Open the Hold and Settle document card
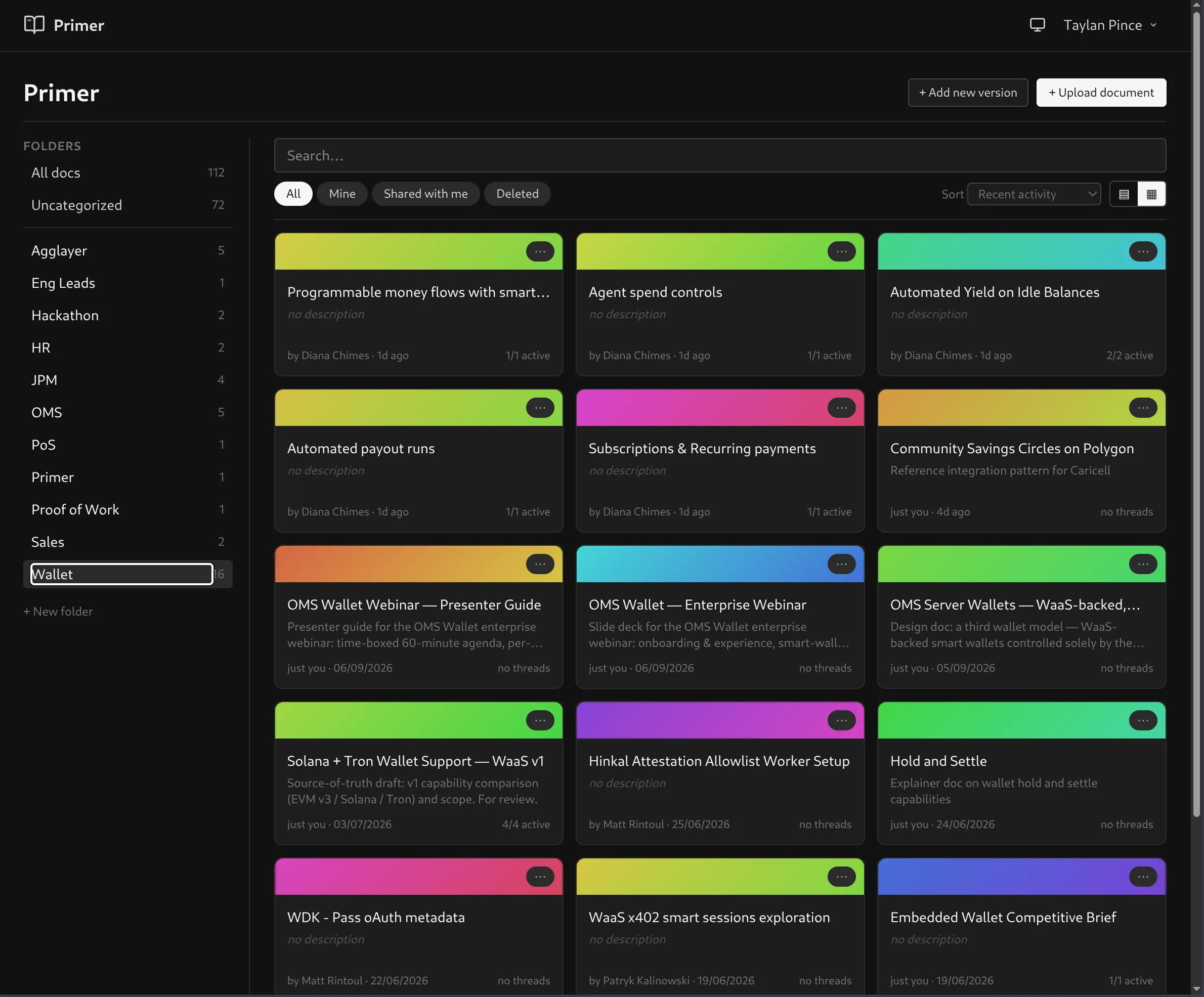Image resolution: width=1204 pixels, height=997 pixels. (x=1022, y=773)
